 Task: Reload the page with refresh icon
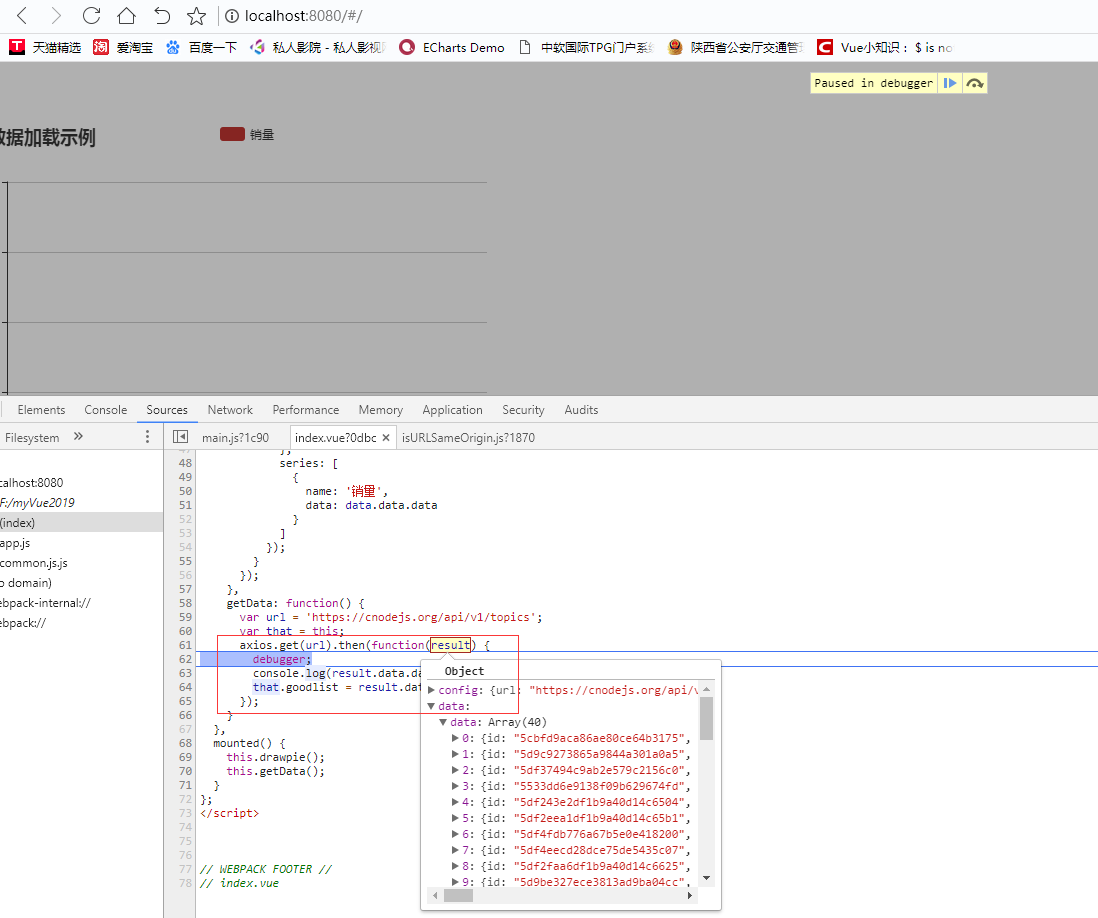[x=91, y=15]
